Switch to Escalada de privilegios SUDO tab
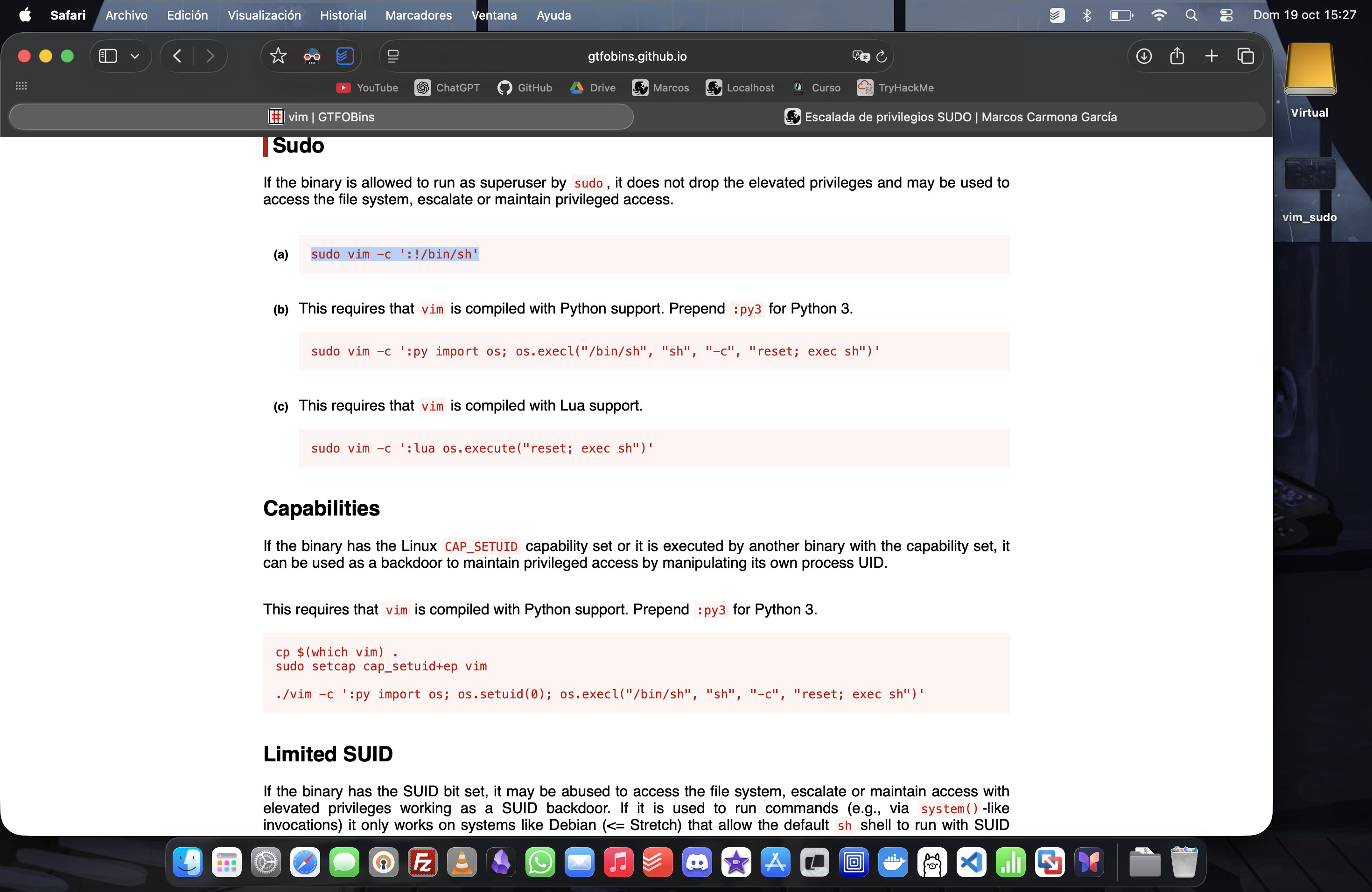1372x892 pixels. pyautogui.click(x=950, y=117)
